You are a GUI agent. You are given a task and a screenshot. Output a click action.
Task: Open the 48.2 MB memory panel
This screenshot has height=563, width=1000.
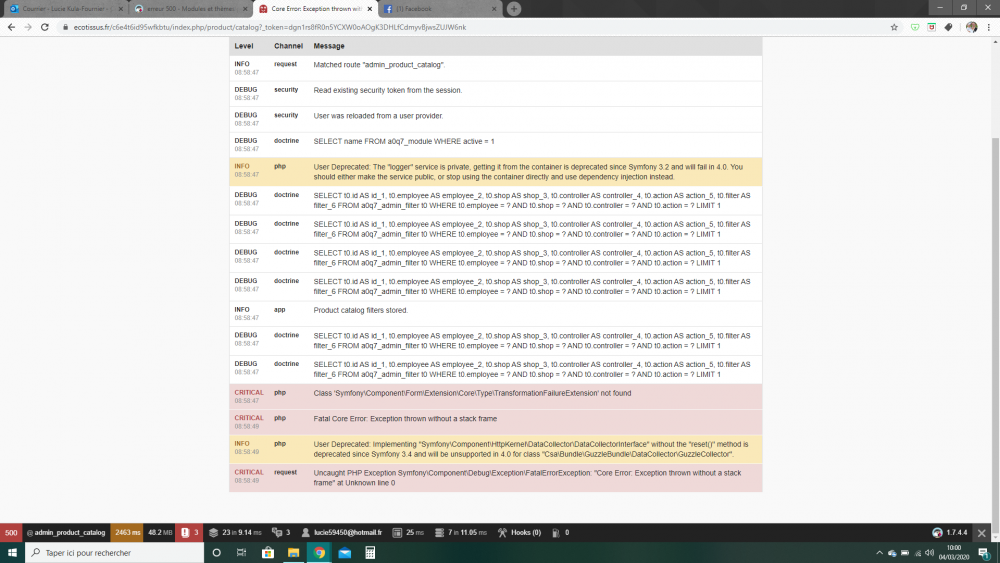160,532
